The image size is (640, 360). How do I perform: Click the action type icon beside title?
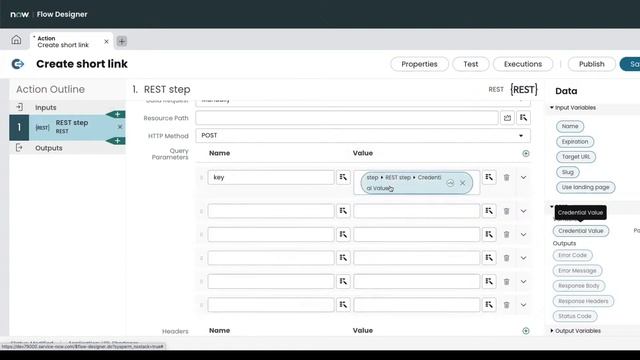click(x=18, y=64)
